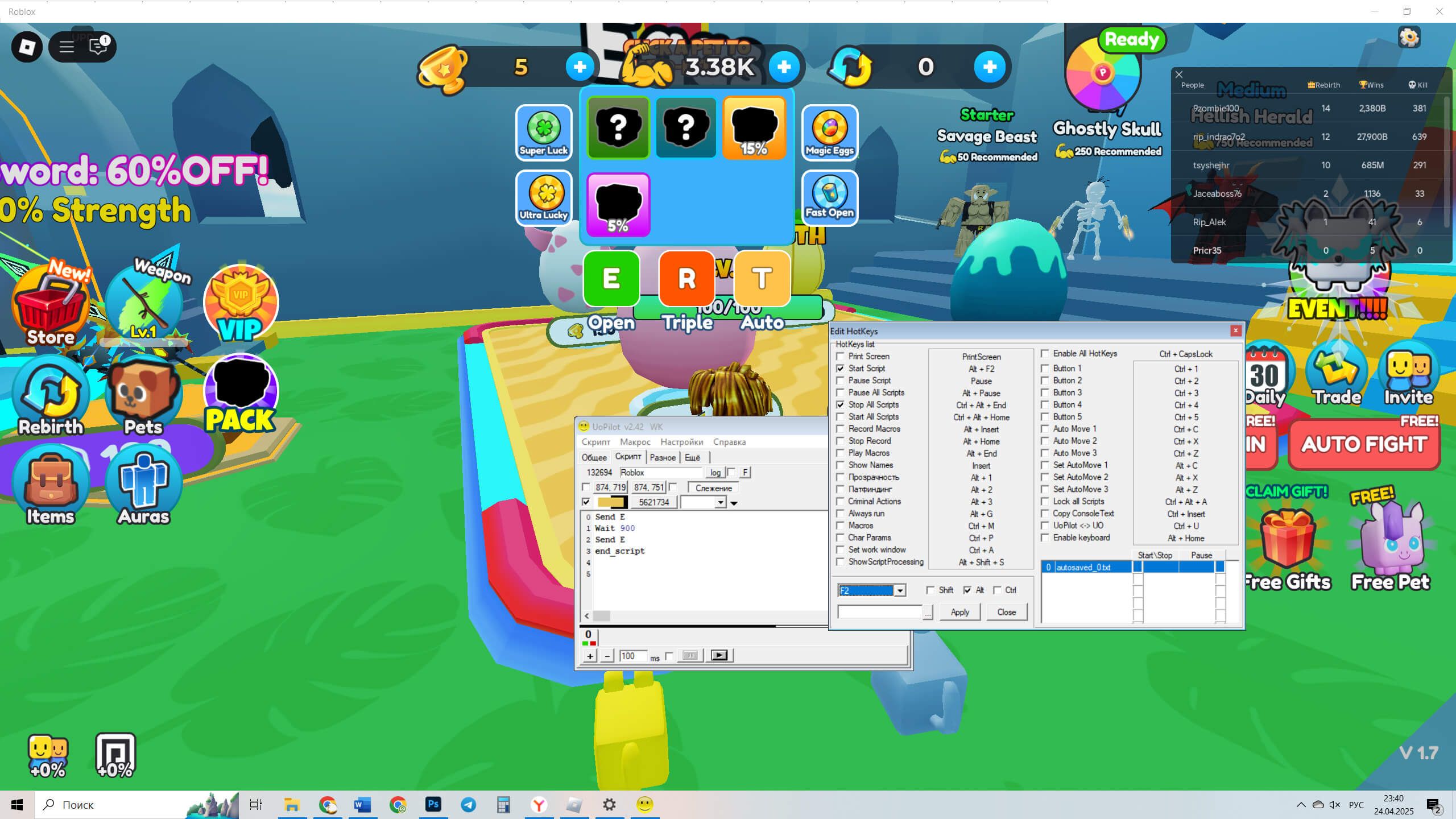Viewport: 1456px width, 819px height.
Task: Open Word from the taskbar
Action: (362, 805)
